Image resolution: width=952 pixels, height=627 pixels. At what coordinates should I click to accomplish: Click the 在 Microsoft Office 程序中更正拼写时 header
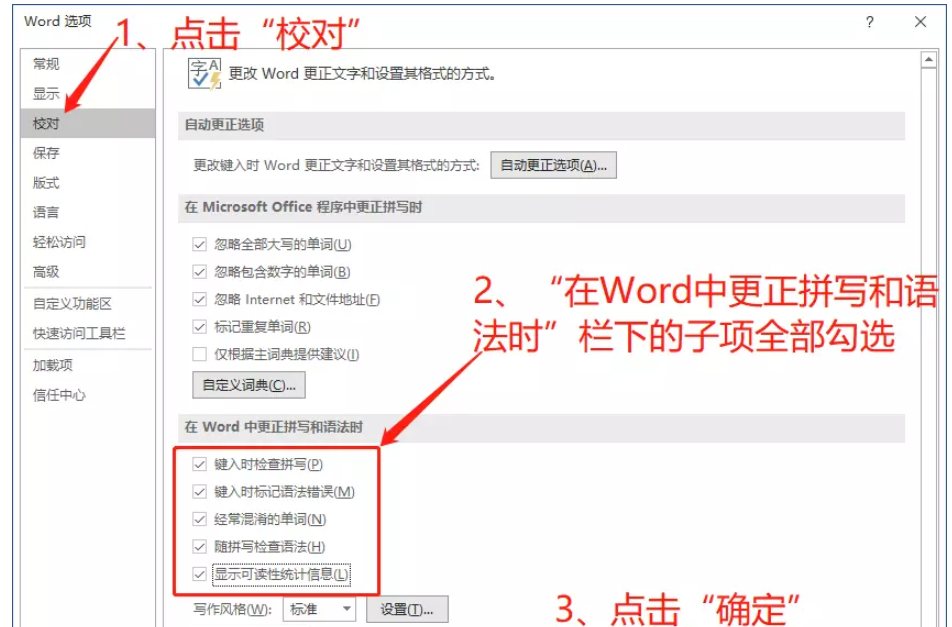541,208
